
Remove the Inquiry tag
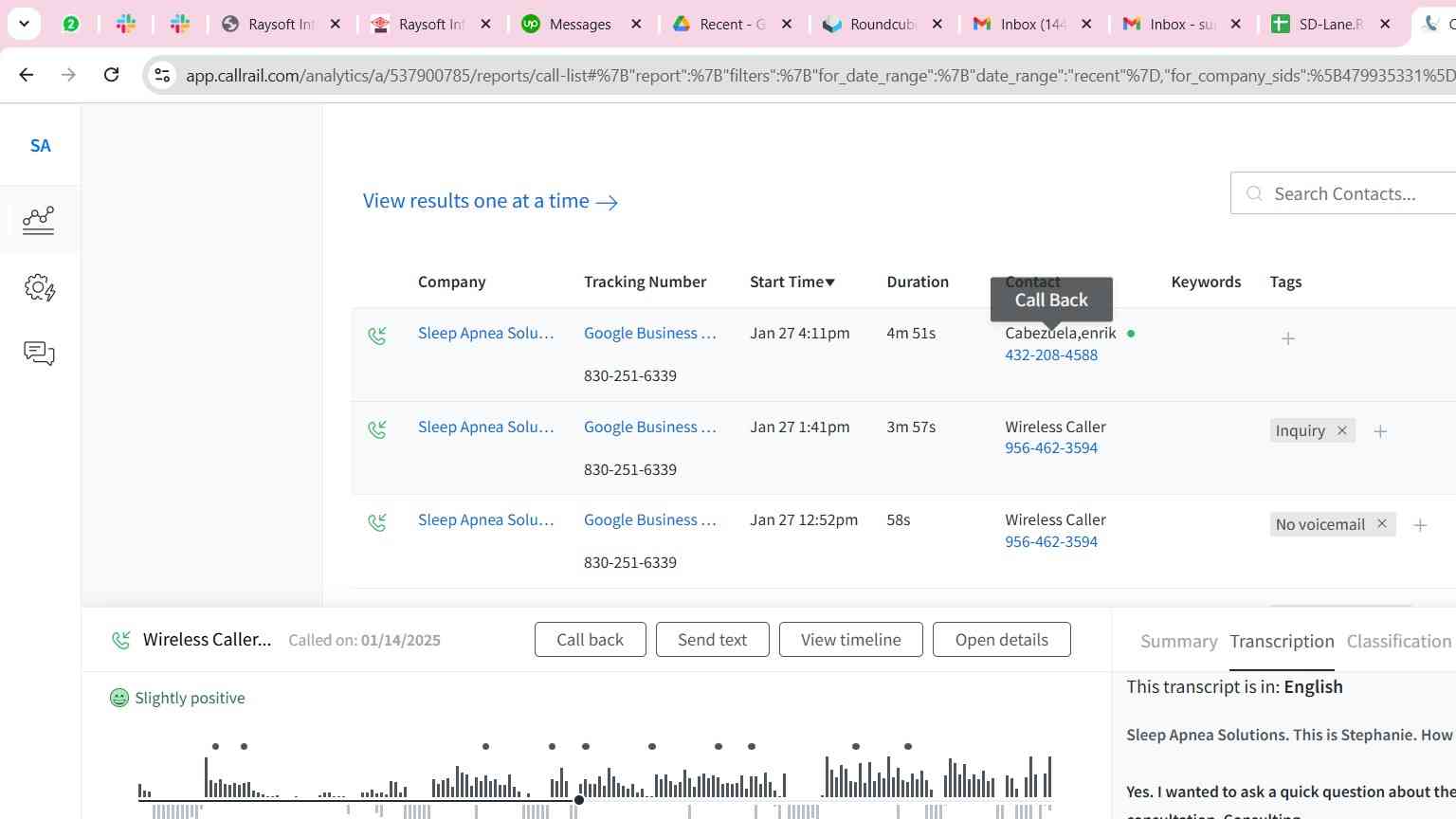1342,430
